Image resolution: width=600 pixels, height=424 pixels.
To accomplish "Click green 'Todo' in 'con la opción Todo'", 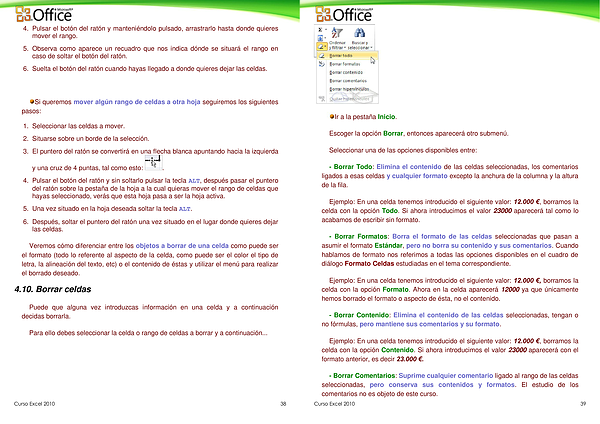I will (x=390, y=211).
